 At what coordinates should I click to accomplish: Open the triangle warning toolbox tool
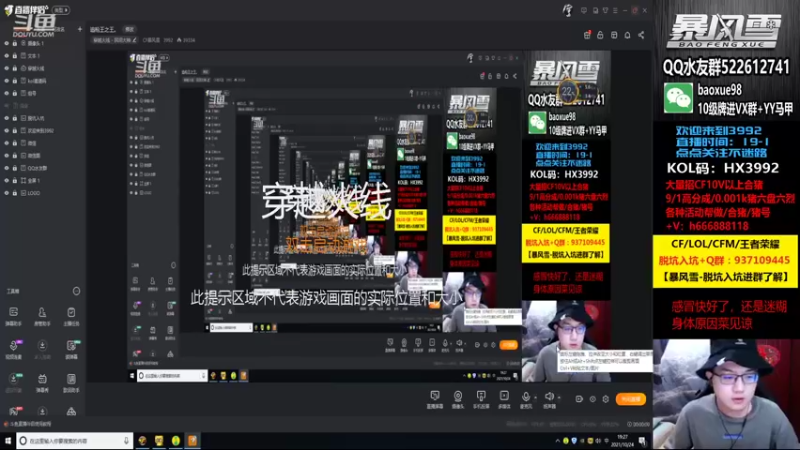click(71, 411)
